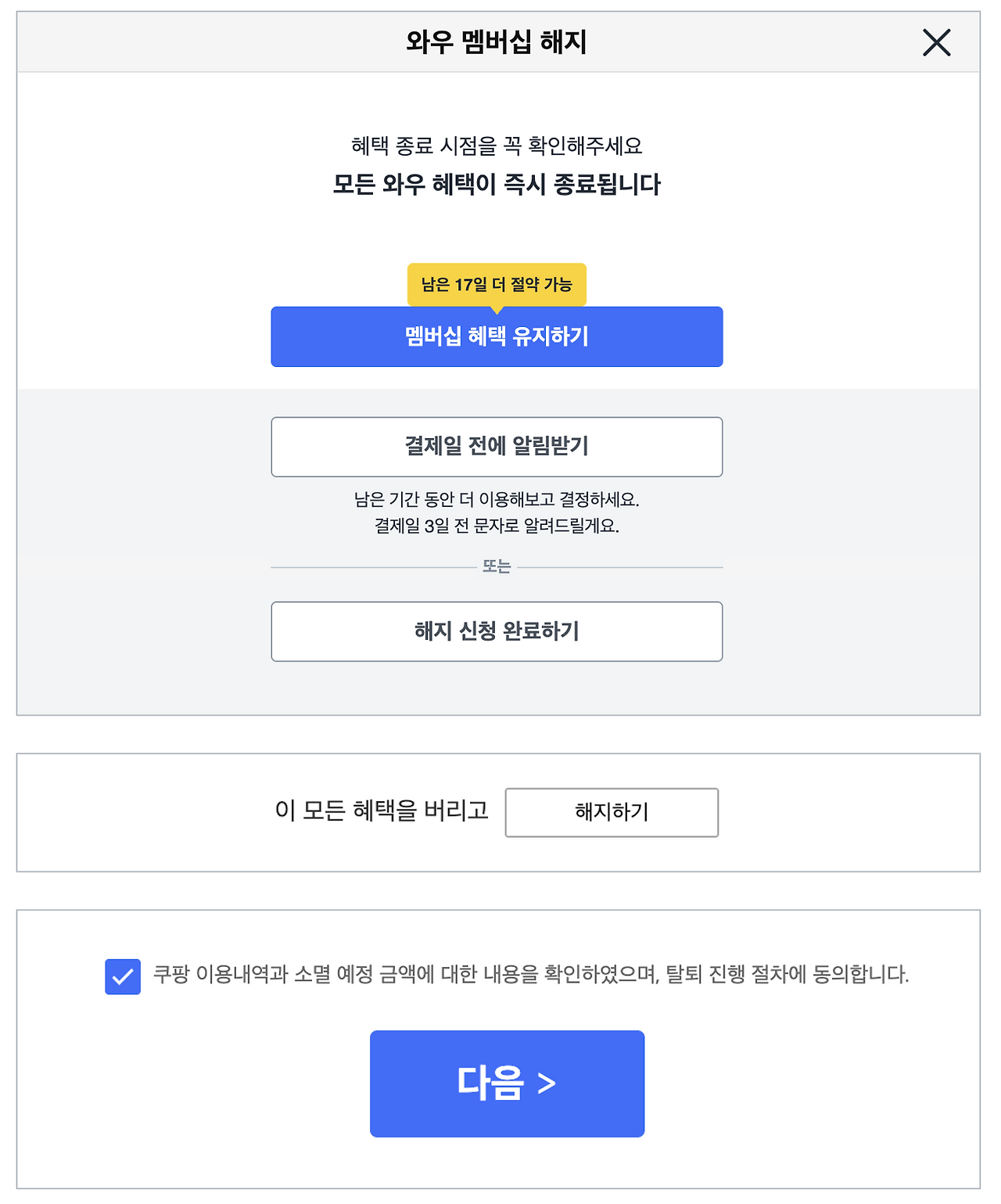Click the white checkmark inside the checkbox
Viewport: 1001px width, 1204px height.
pyautogui.click(x=123, y=977)
